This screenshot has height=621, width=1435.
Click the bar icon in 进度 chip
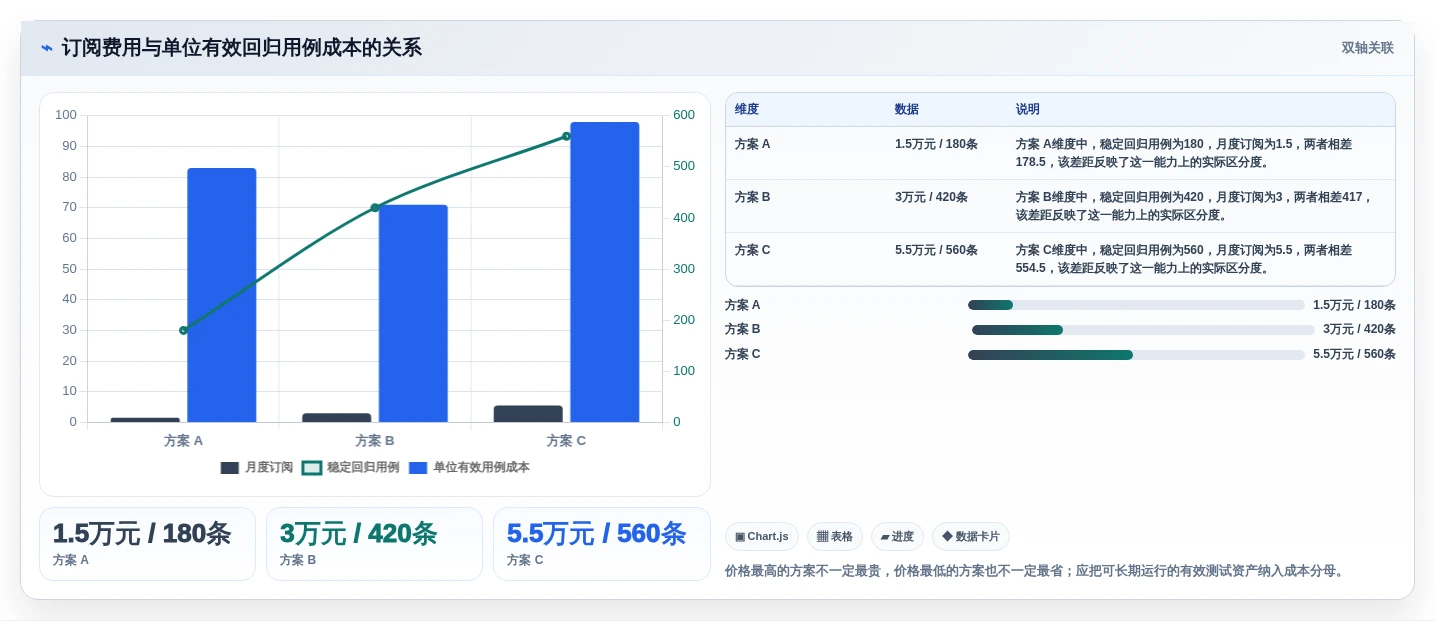885,537
